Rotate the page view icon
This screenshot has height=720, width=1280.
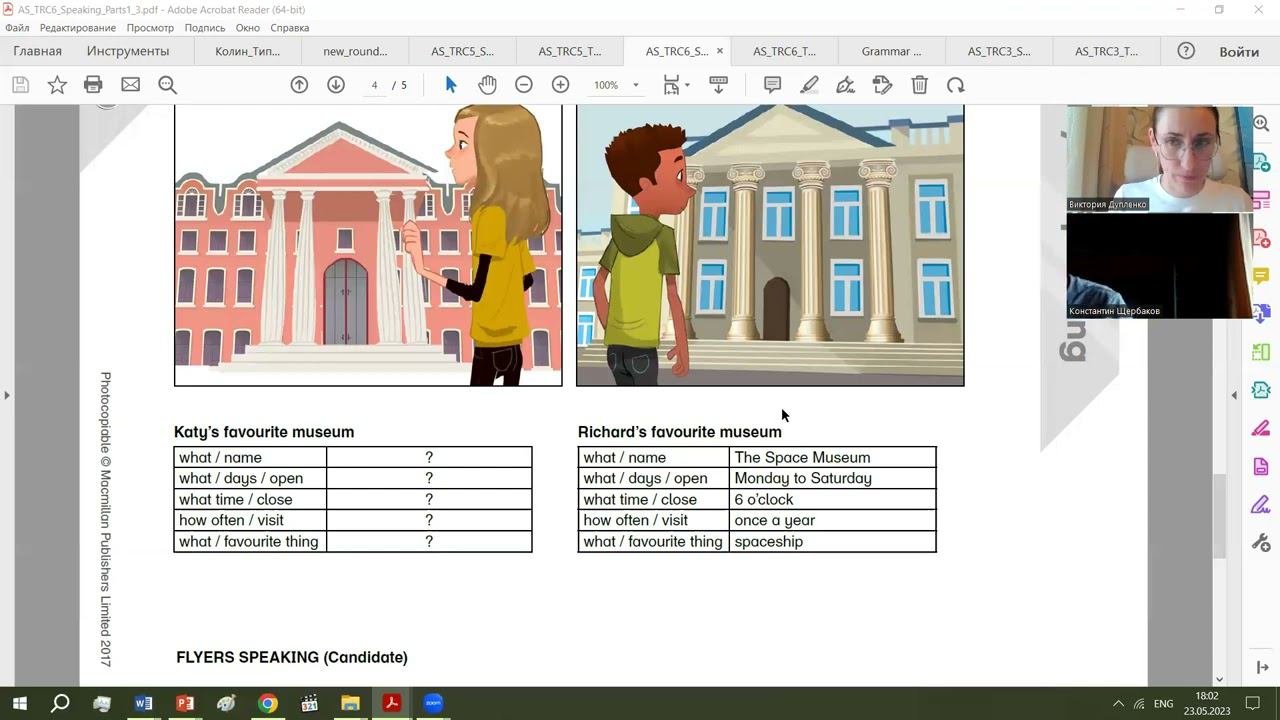click(956, 85)
